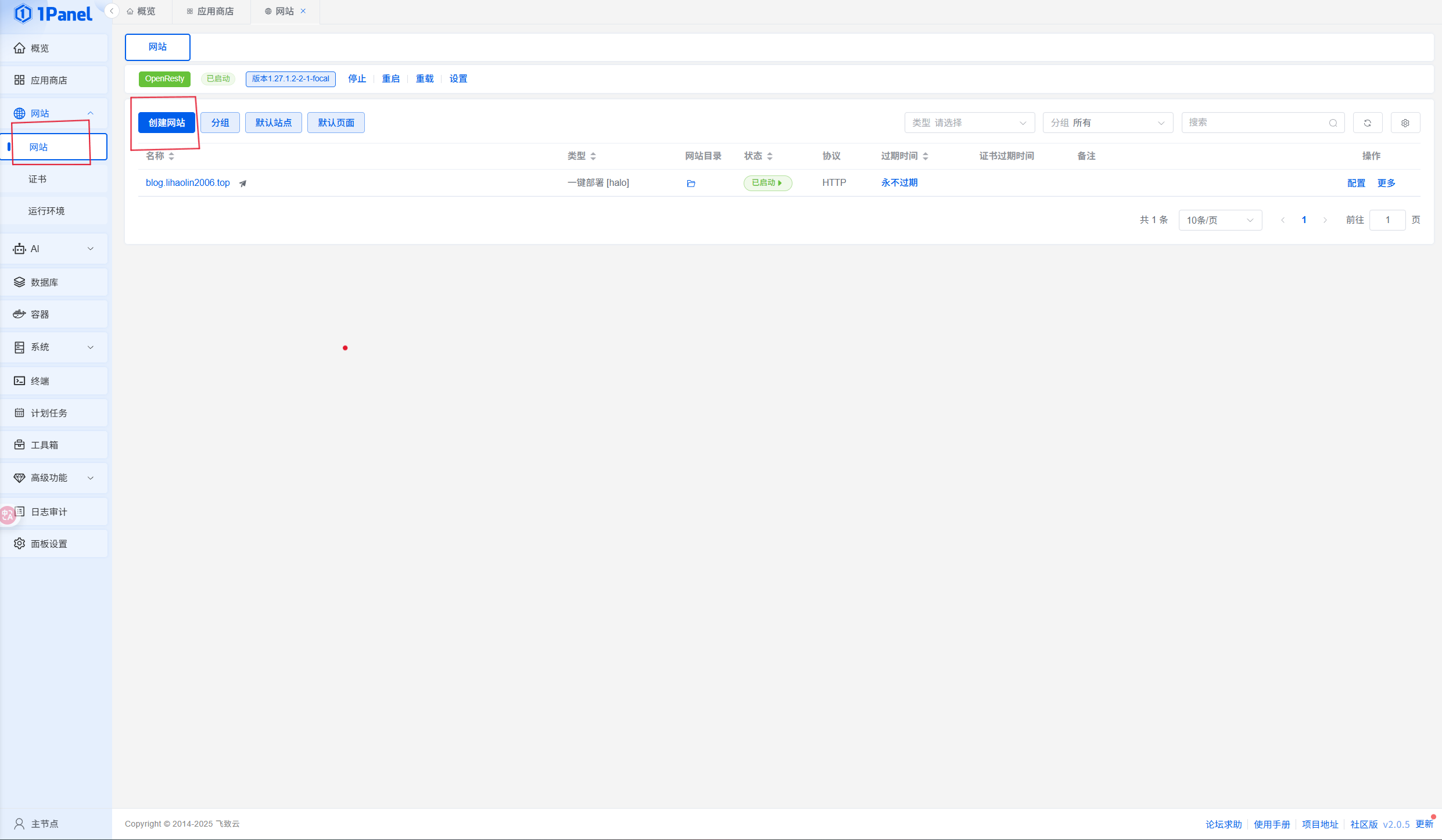Open website directory folder icon
The image size is (1442, 840).
(x=691, y=184)
